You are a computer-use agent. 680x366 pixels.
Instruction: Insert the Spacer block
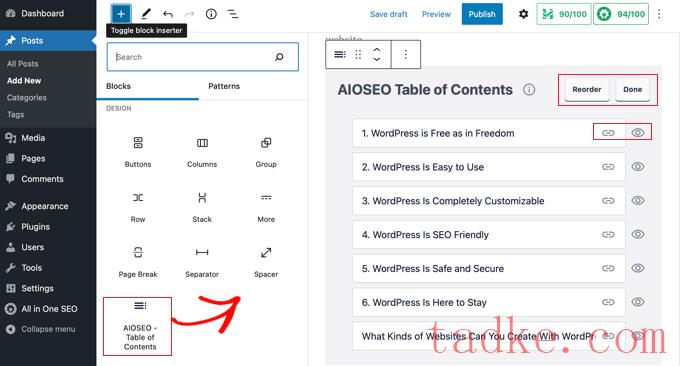(266, 262)
